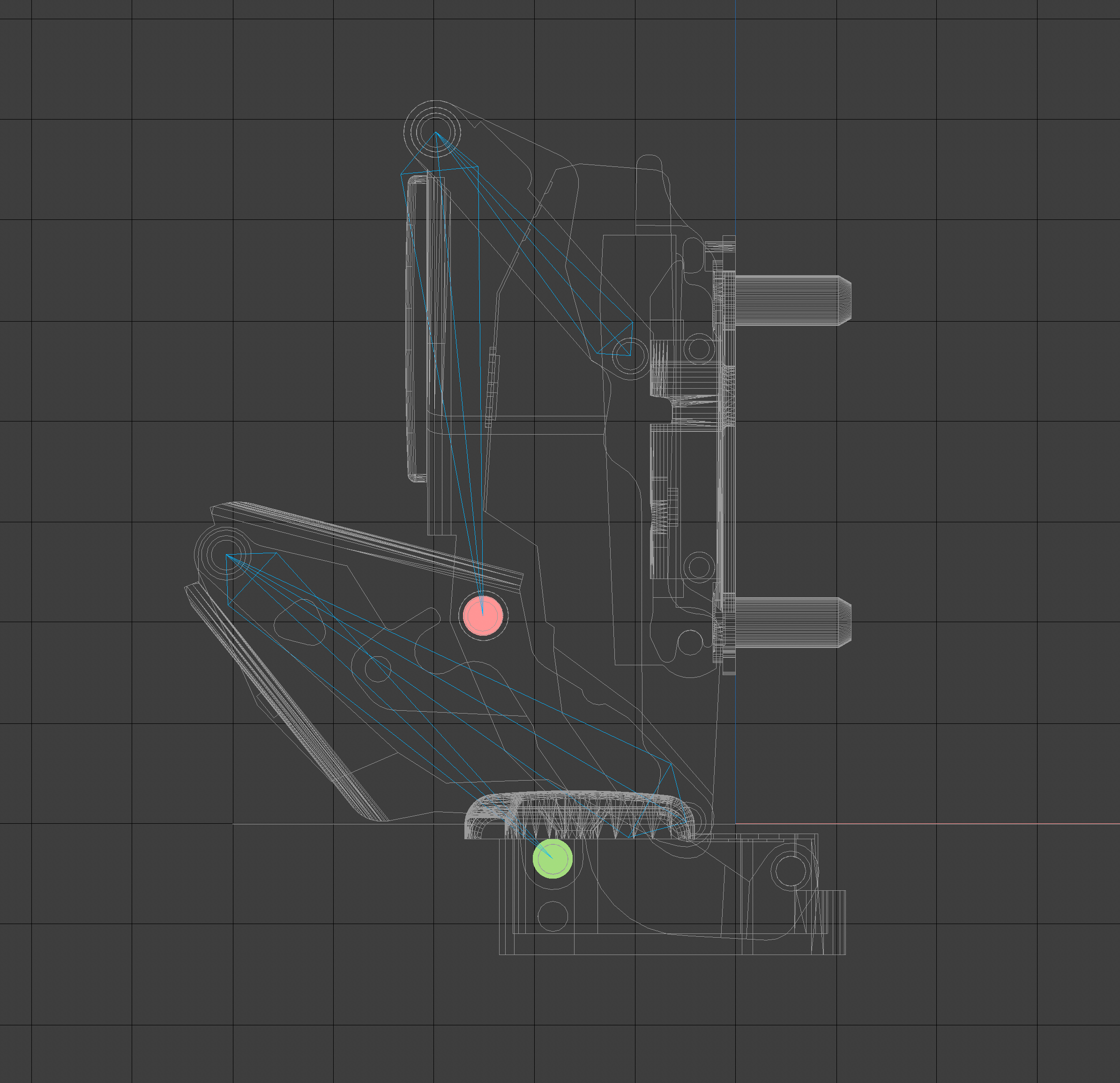The width and height of the screenshot is (1120, 1083).
Task: Select the small circle inside lower arm
Action: [x=377, y=669]
